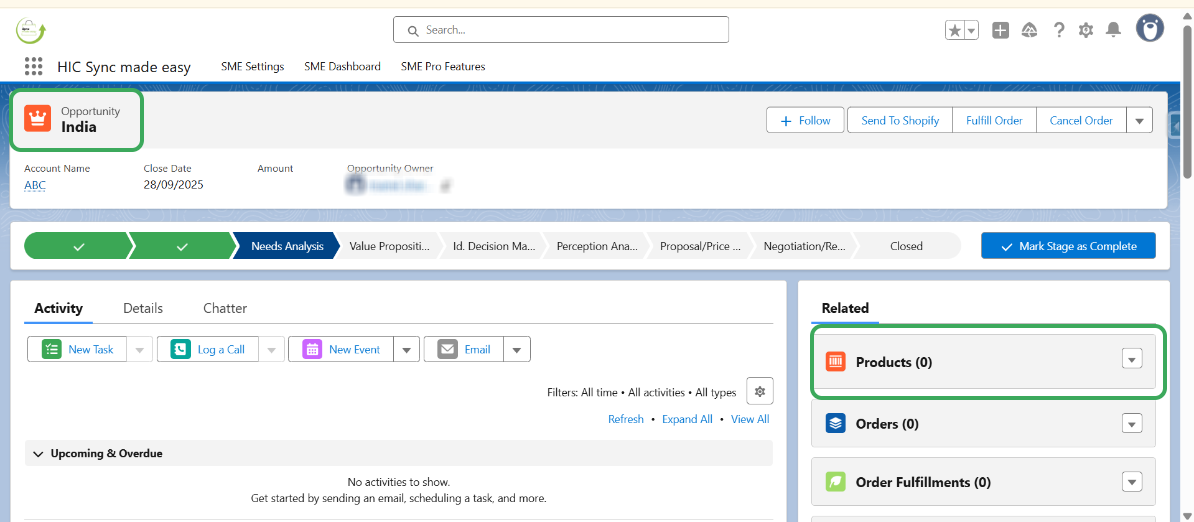Open the App Launcher dots grid

point(34,66)
